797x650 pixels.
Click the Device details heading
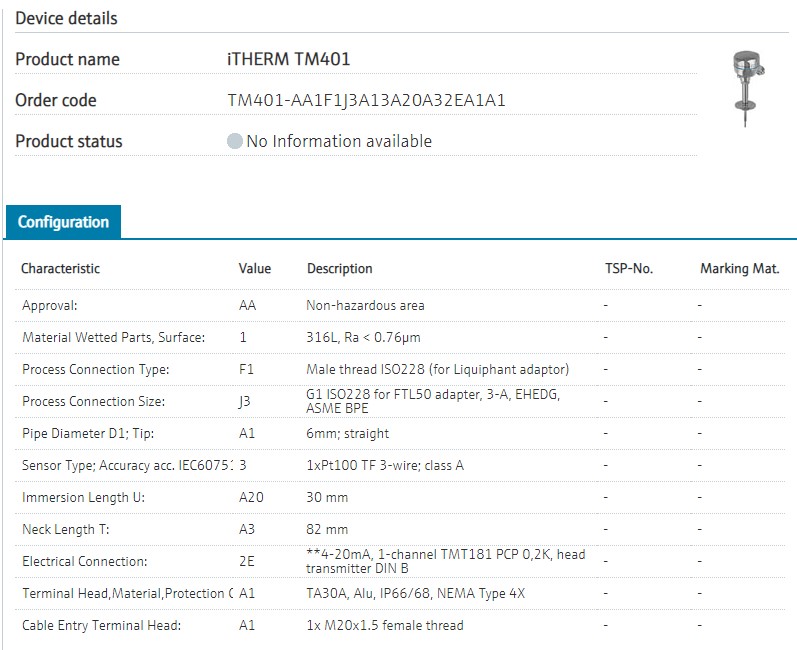click(66, 18)
